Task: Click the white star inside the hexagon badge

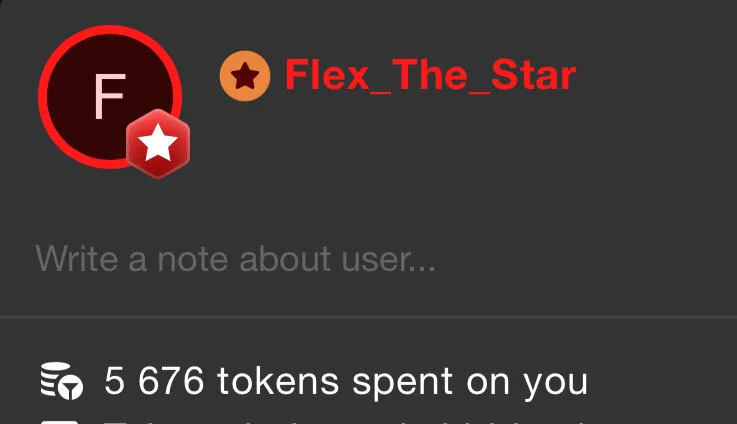Action: (x=158, y=142)
